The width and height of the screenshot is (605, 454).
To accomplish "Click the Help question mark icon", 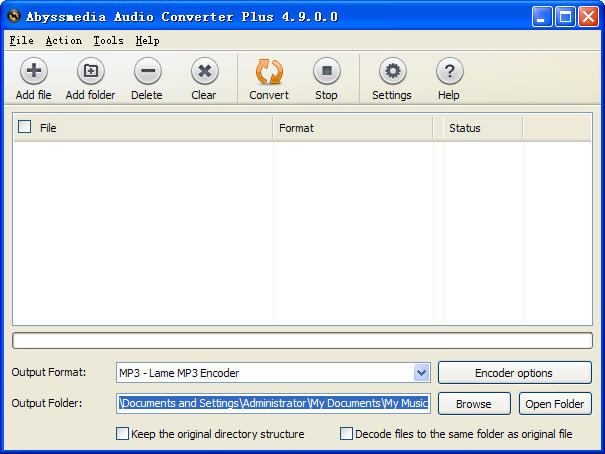I will point(449,71).
